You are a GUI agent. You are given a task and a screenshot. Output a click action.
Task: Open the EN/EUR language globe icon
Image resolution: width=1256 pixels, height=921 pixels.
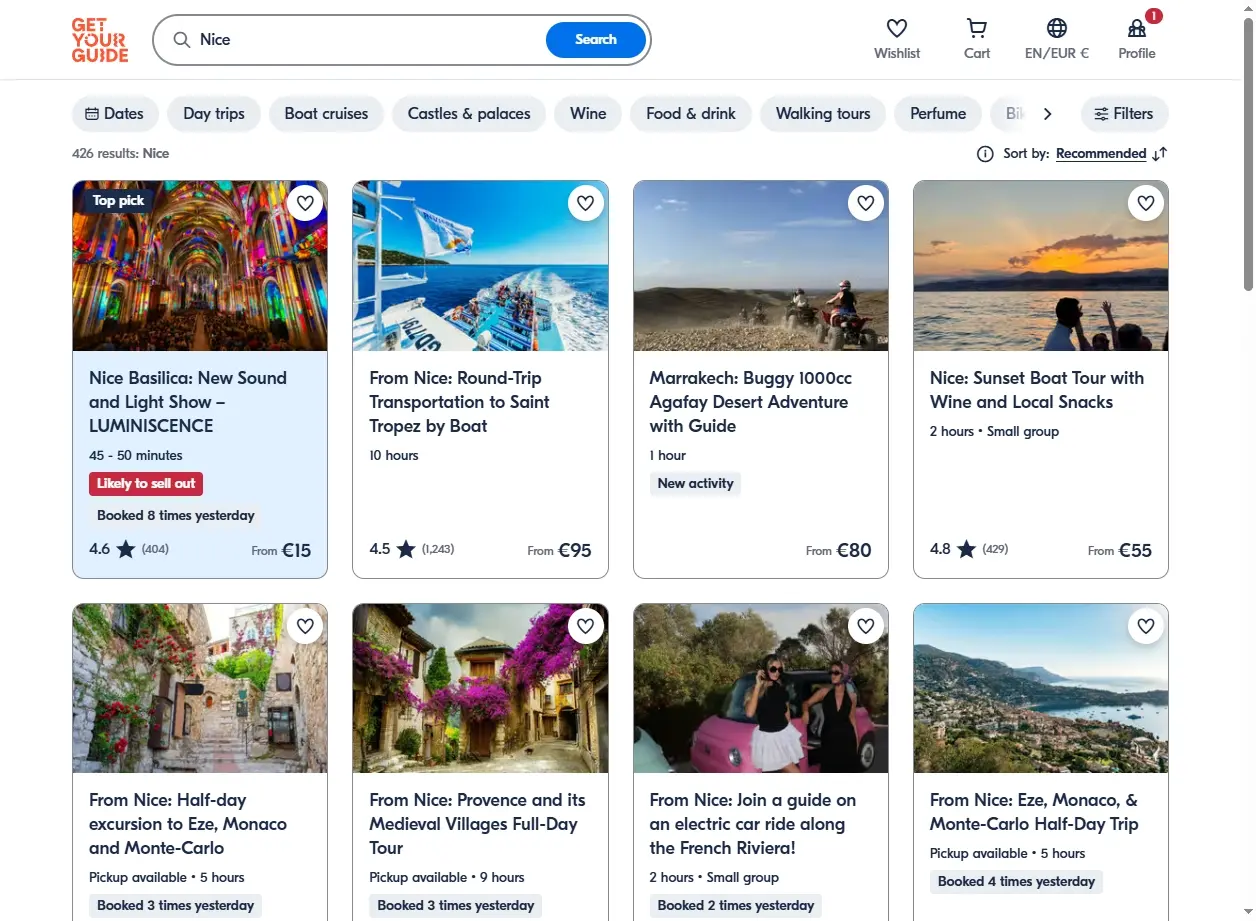[x=1057, y=28]
